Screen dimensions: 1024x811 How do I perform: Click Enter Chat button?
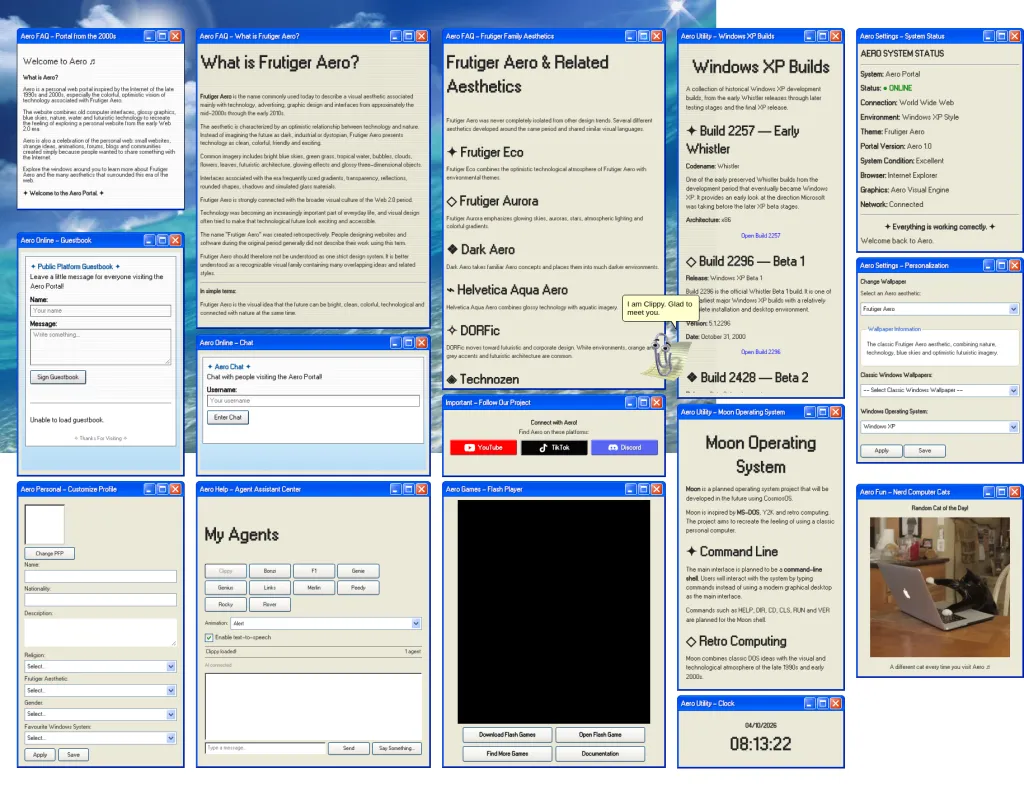pyautogui.click(x=227, y=417)
